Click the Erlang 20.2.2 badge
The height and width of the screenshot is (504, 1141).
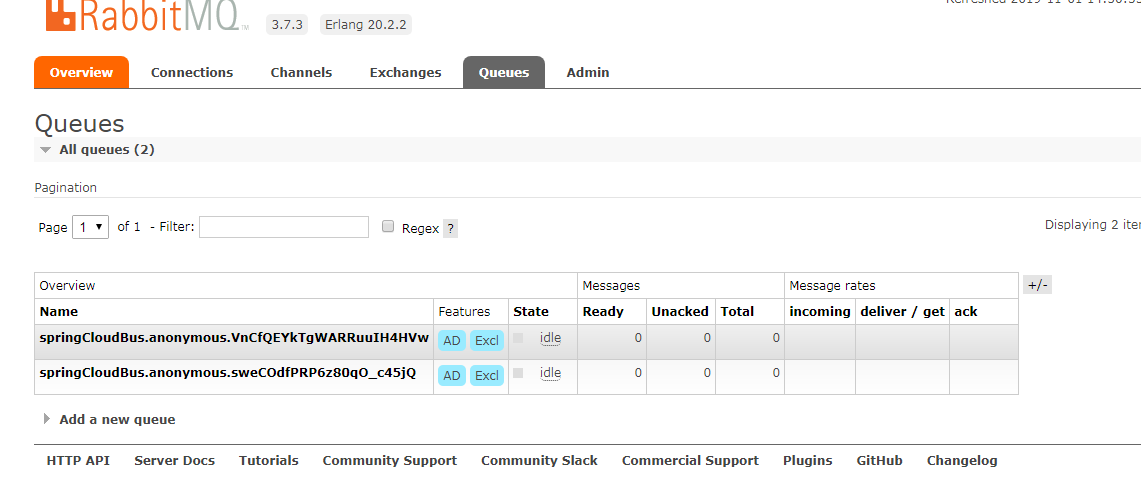(x=366, y=24)
